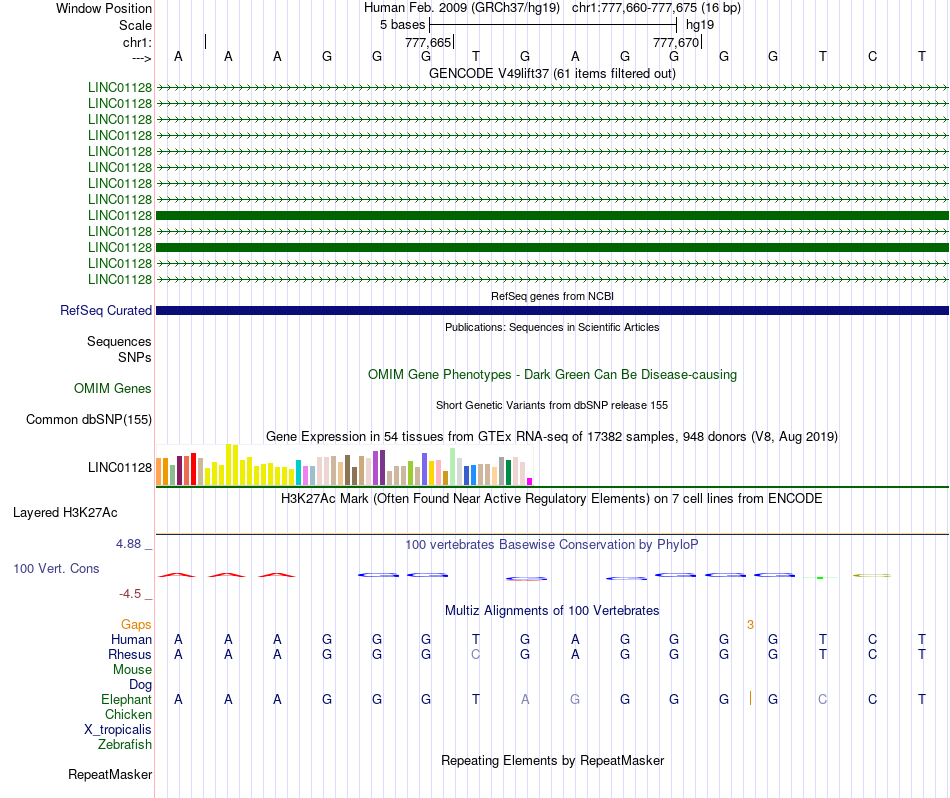Click faded A mismatch in Elephant row
The height and width of the screenshot is (798, 950).
(525, 699)
